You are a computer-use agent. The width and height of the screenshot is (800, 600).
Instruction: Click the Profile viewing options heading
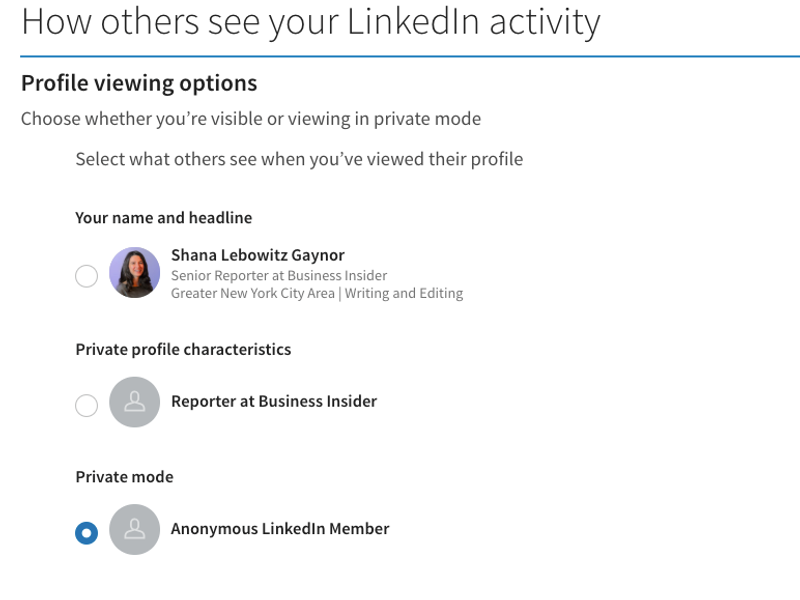[x=139, y=83]
